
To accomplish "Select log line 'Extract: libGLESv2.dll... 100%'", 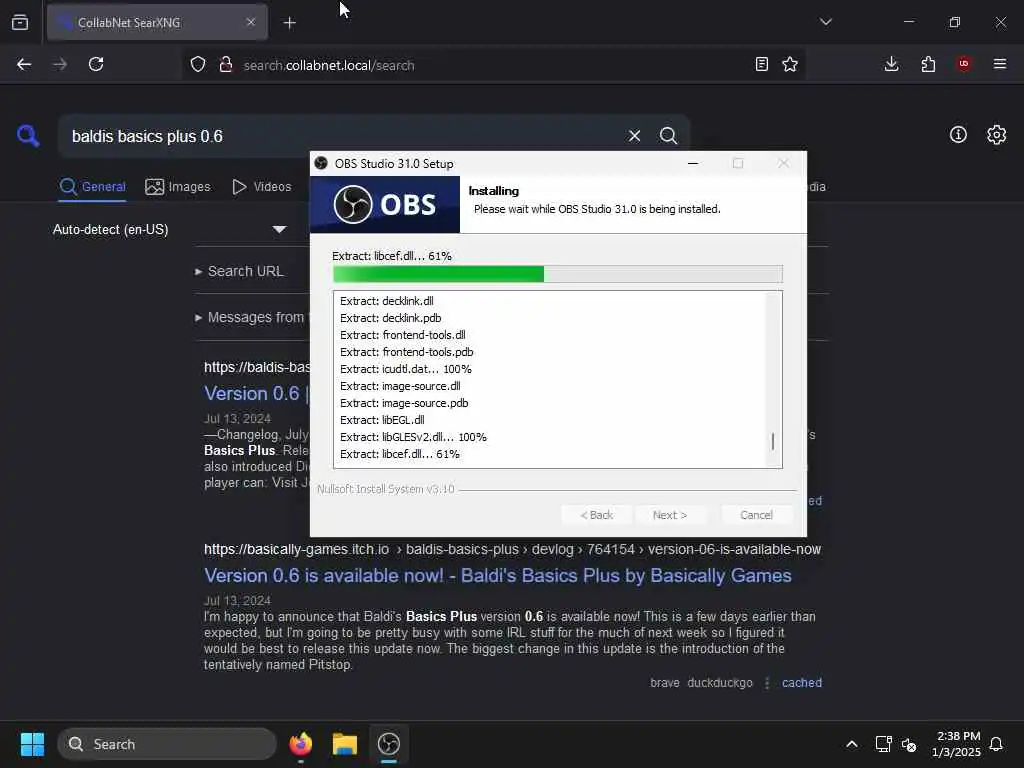I will [413, 436].
